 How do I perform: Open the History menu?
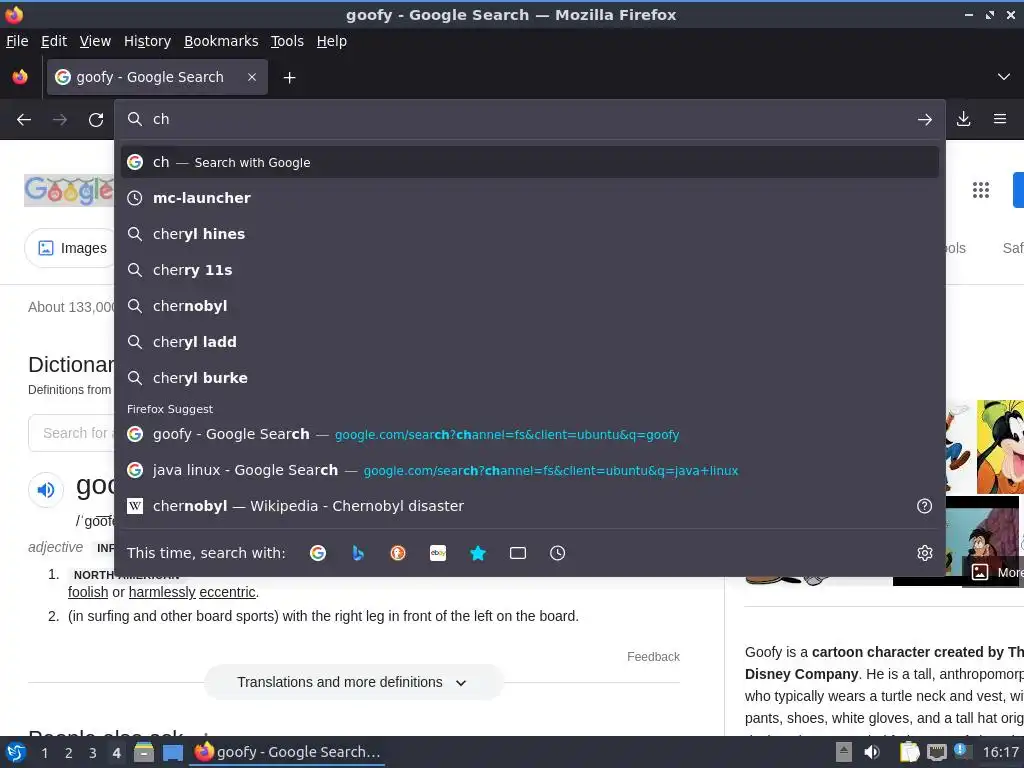point(148,41)
